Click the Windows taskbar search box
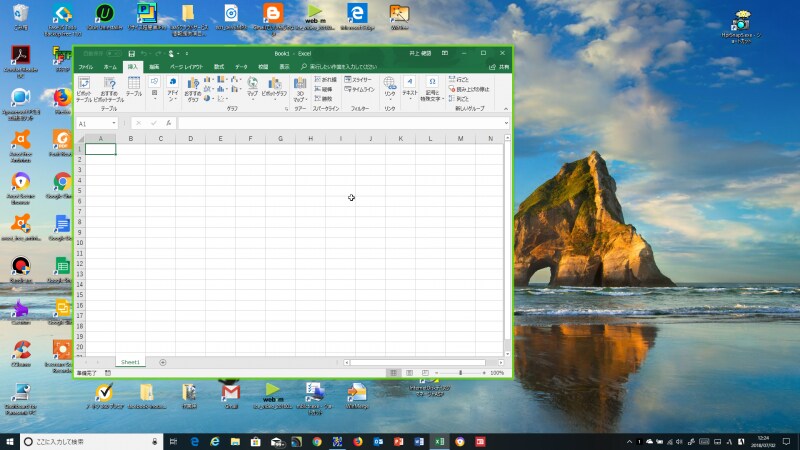Screen dimensions: 800x450 (90, 441)
